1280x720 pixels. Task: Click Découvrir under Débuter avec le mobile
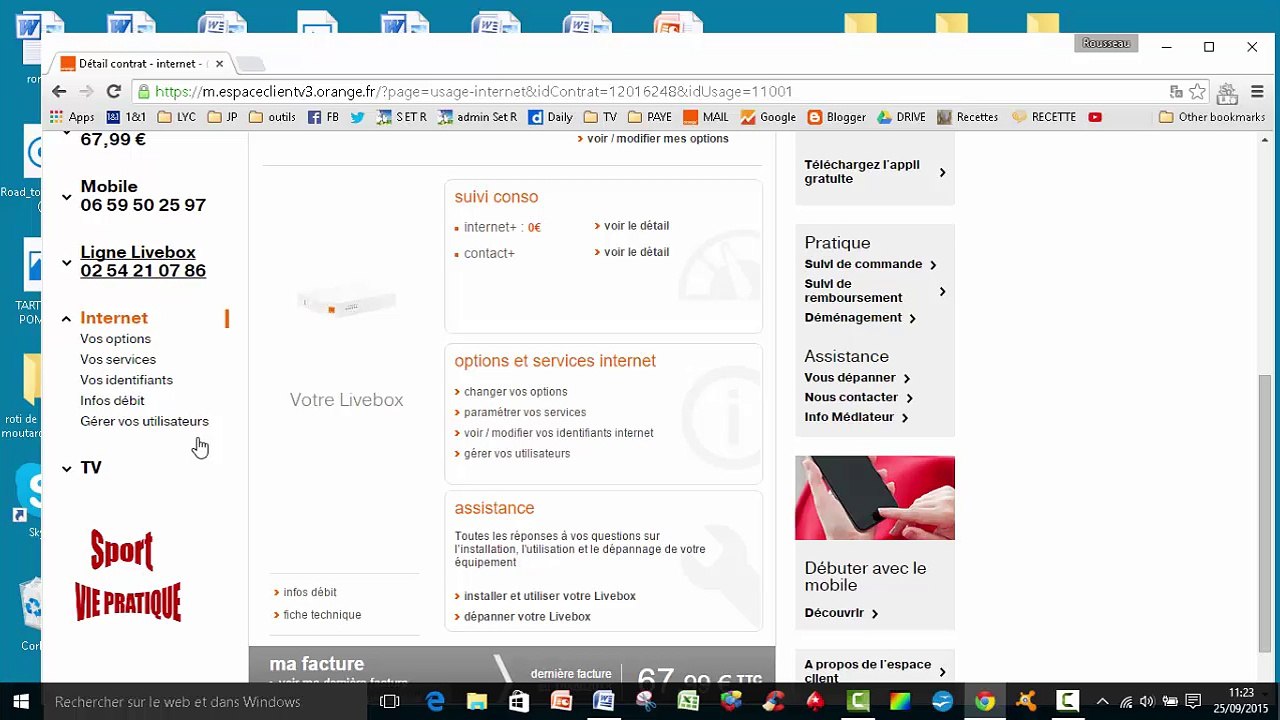(834, 613)
